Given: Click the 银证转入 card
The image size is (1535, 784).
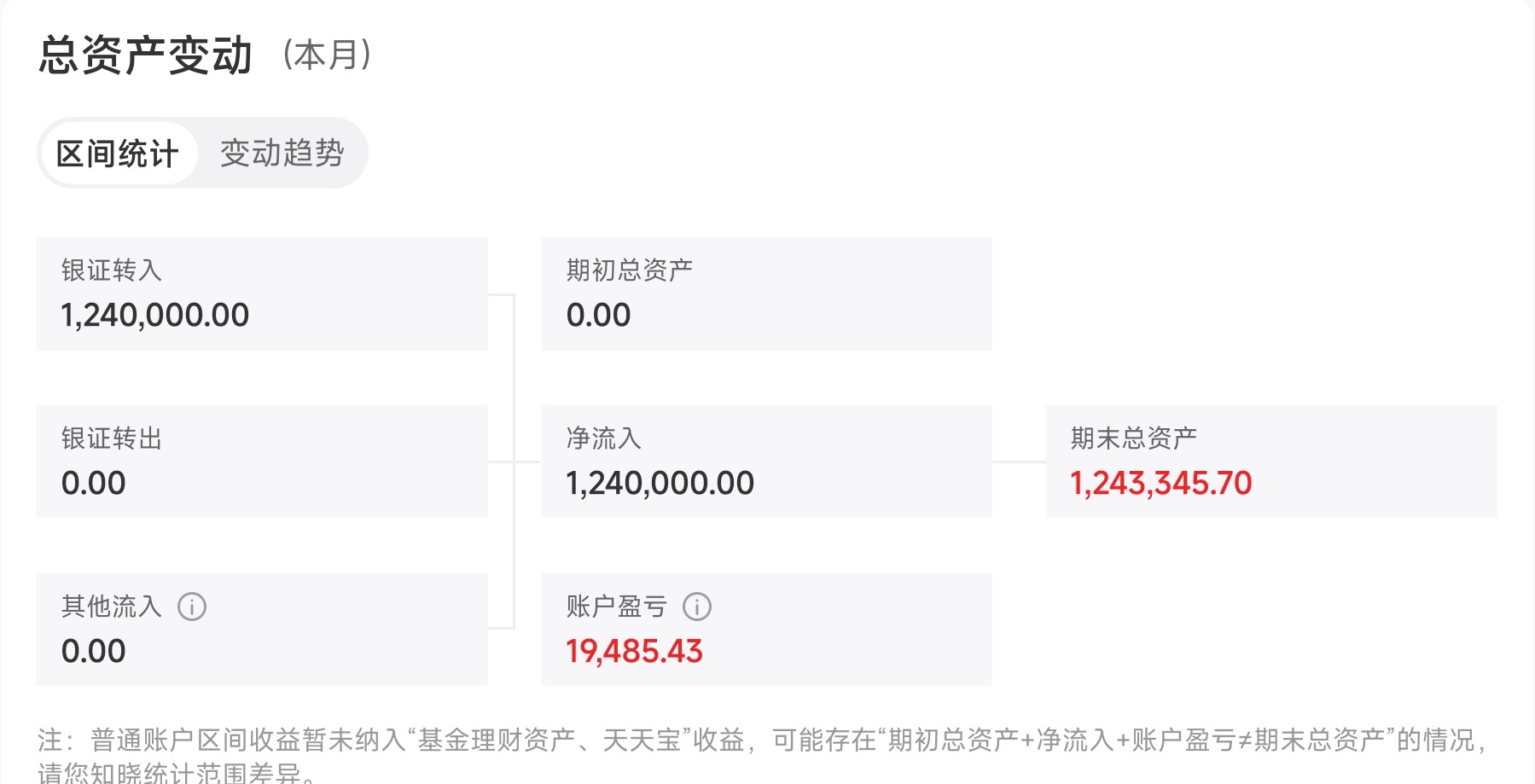Looking at the screenshot, I should click(262, 293).
